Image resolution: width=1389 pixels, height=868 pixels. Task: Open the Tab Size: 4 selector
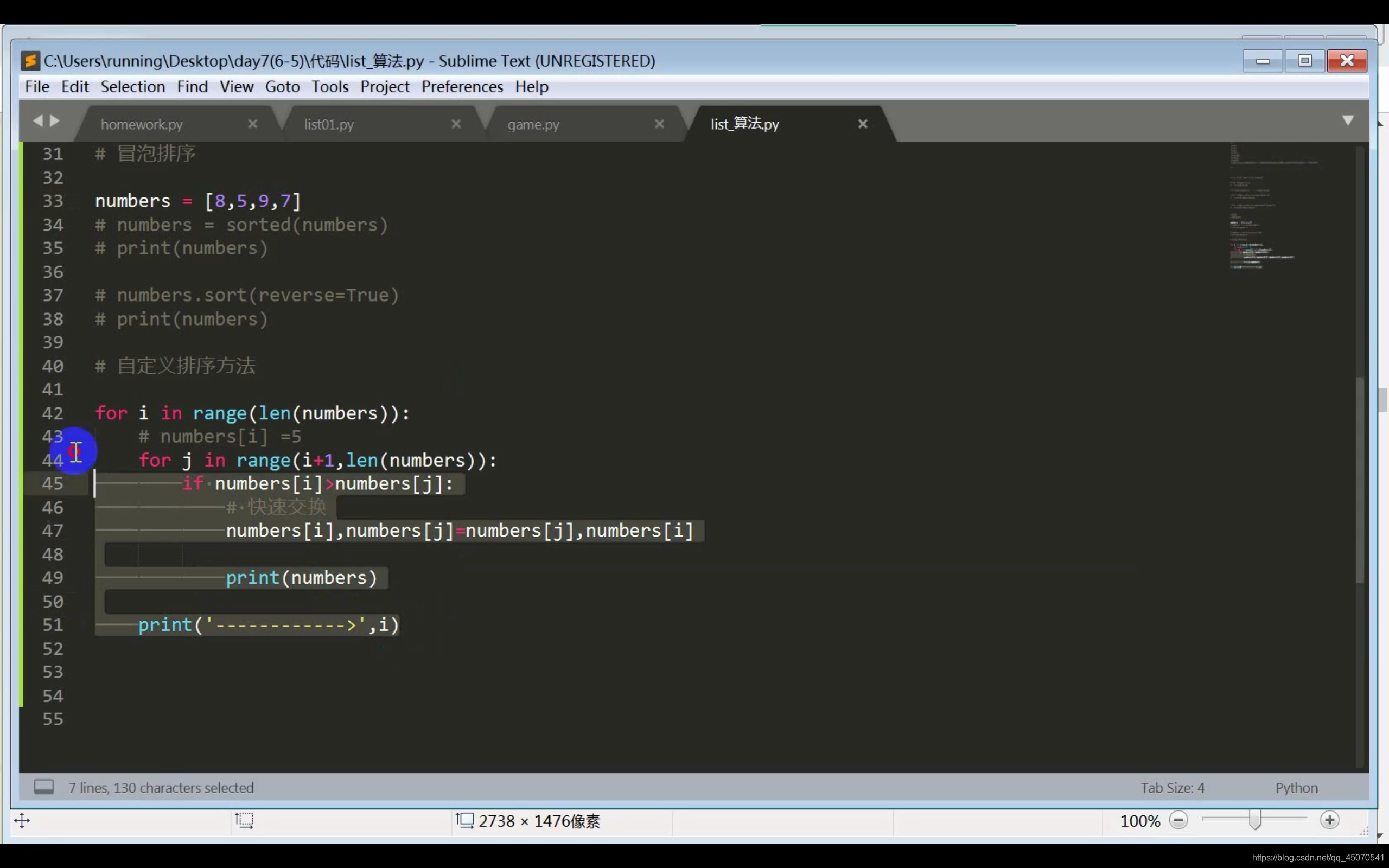click(1172, 788)
